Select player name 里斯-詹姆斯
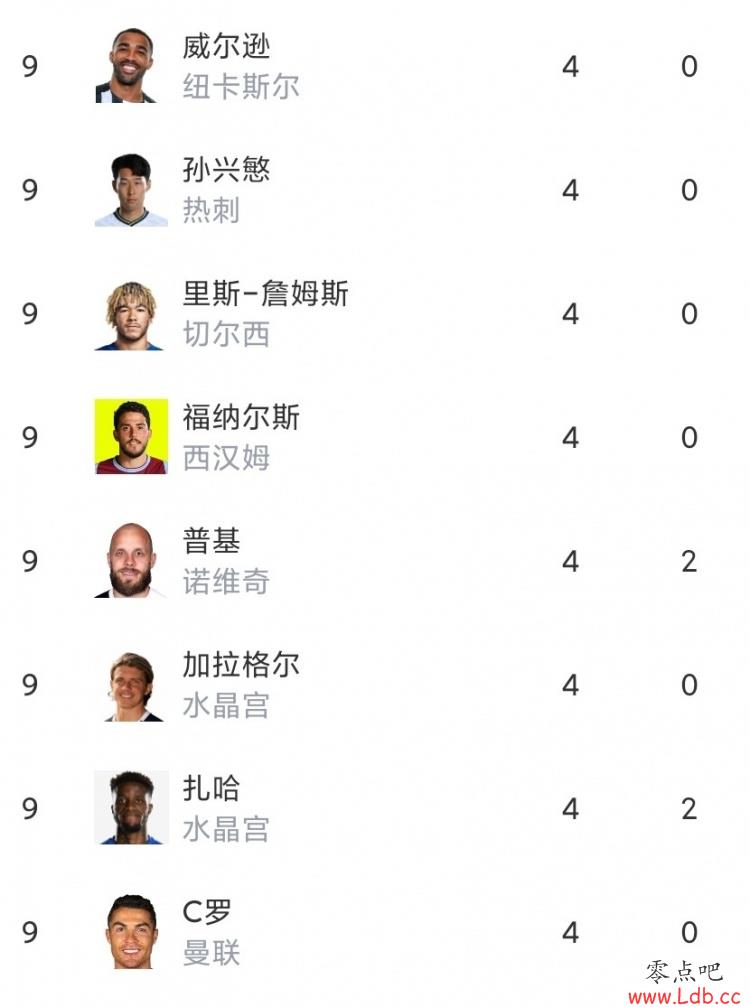Viewport: 750px width, 1007px height. coord(265,293)
